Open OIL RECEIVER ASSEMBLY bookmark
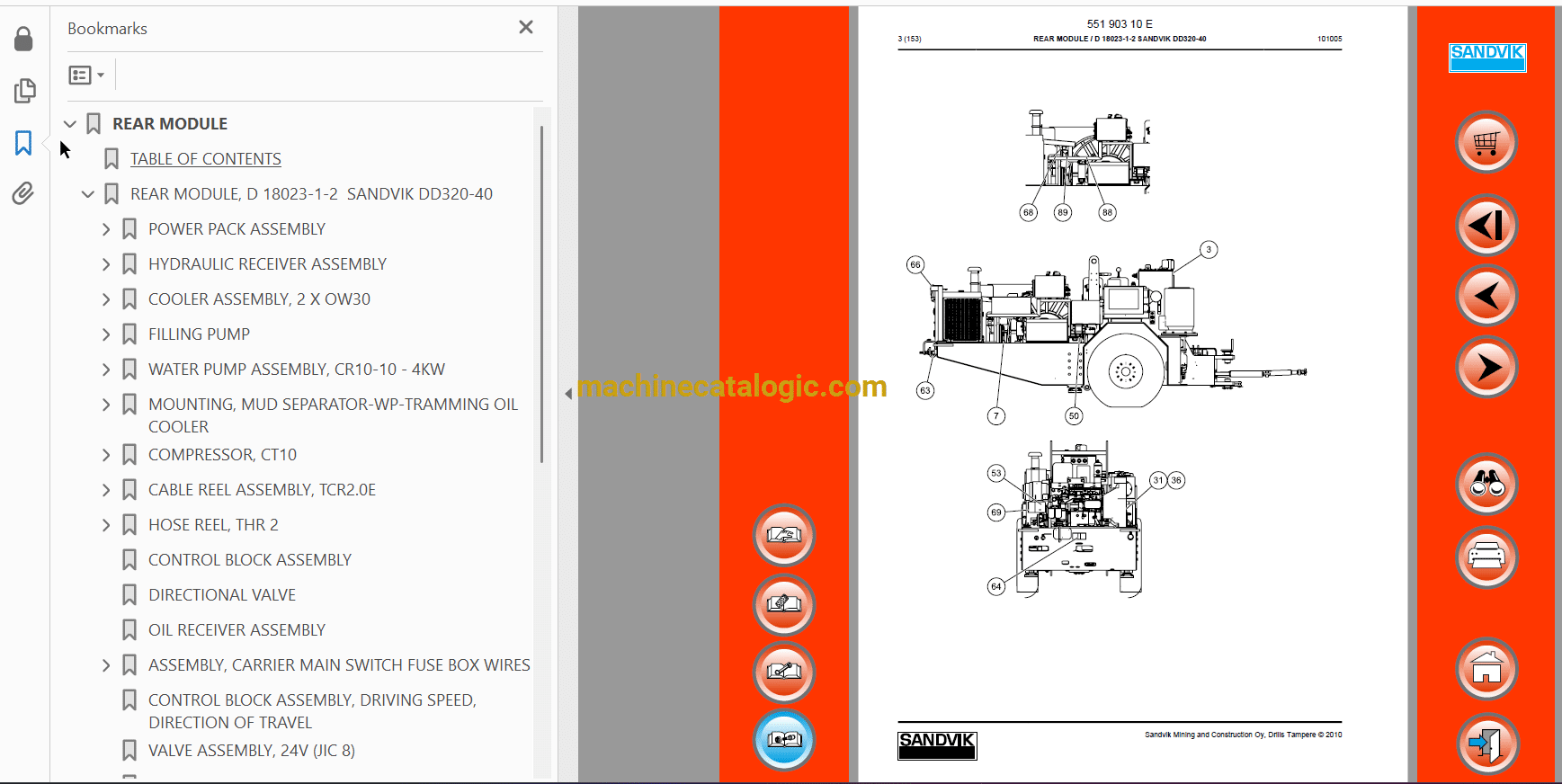The width and height of the screenshot is (1562, 784). pyautogui.click(x=237, y=630)
